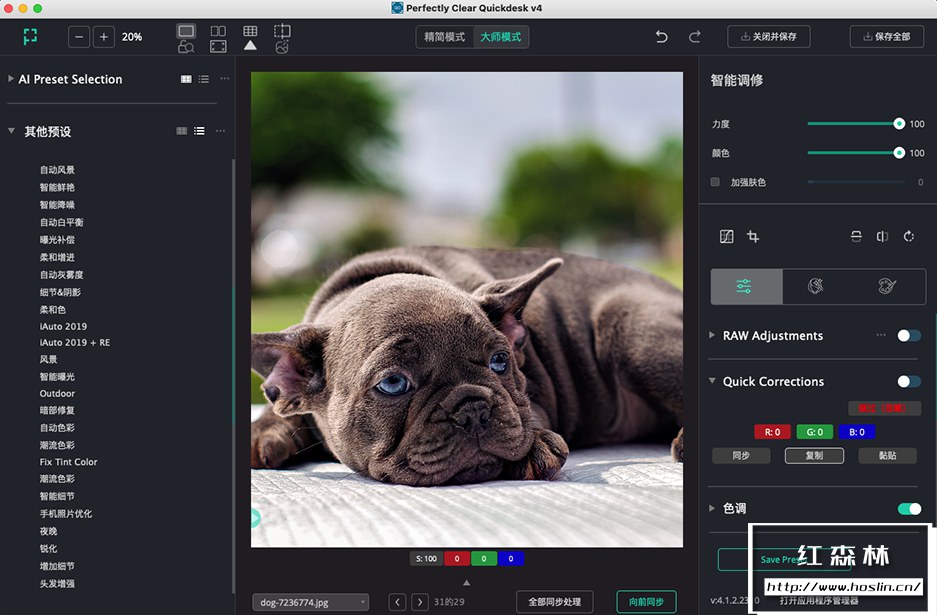The image size is (937, 615).
Task: Switch to 精简模式 mode
Action: point(446,36)
